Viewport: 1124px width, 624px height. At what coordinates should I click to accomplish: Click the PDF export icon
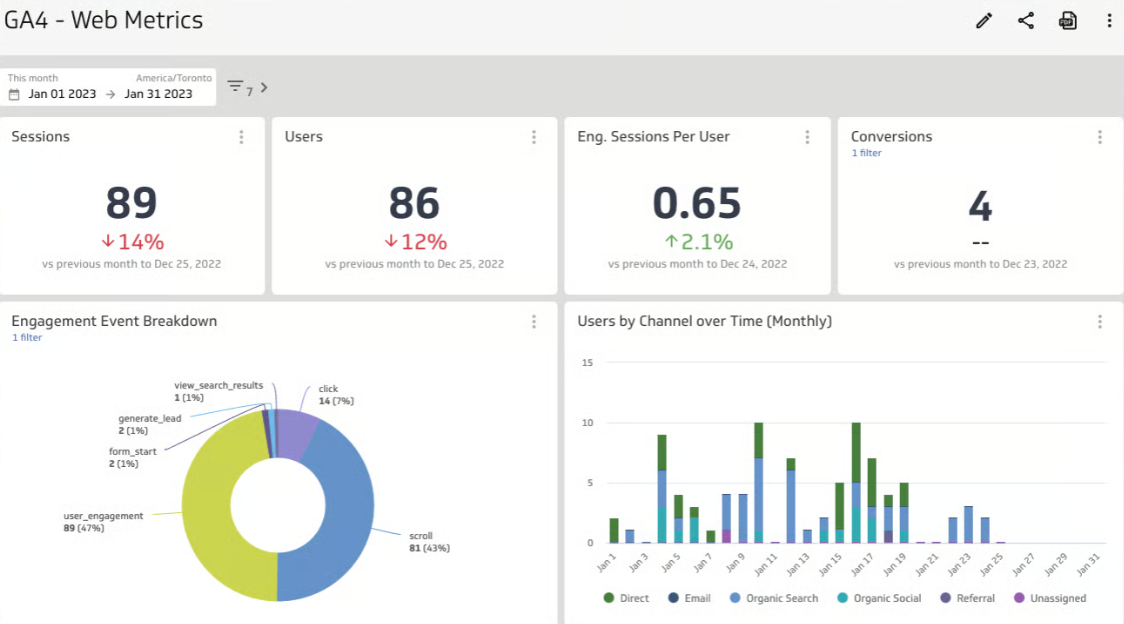(1068, 20)
